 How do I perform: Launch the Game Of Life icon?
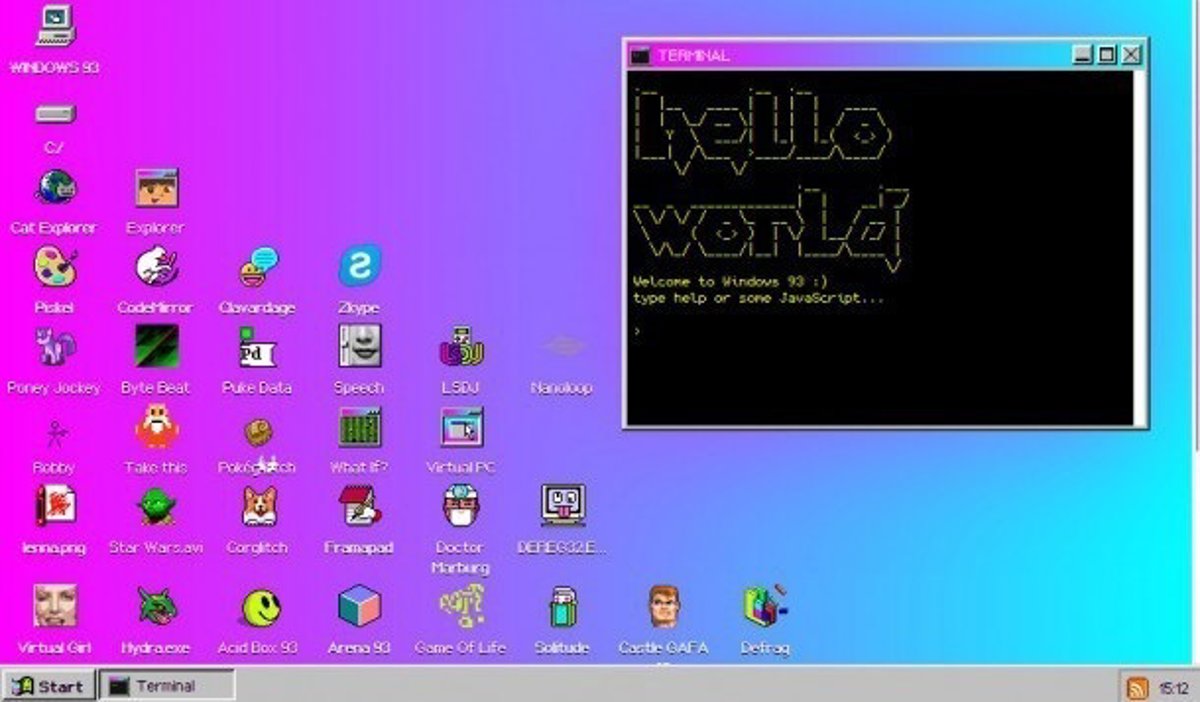point(460,607)
